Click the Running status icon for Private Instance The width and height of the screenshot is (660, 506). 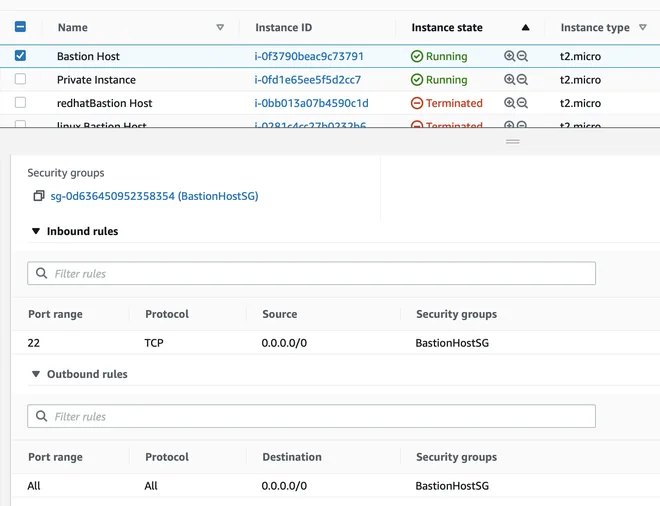coord(417,80)
